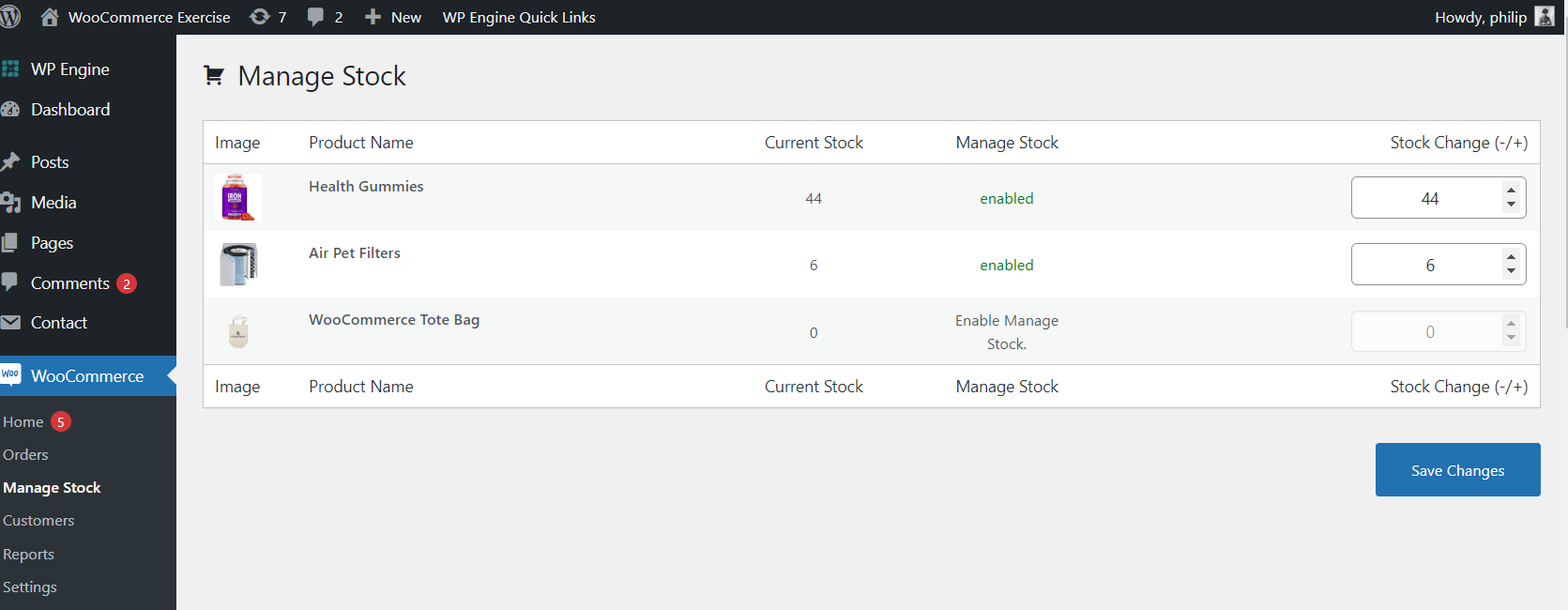
Task: Click the WordPress logo icon
Action: [9, 17]
